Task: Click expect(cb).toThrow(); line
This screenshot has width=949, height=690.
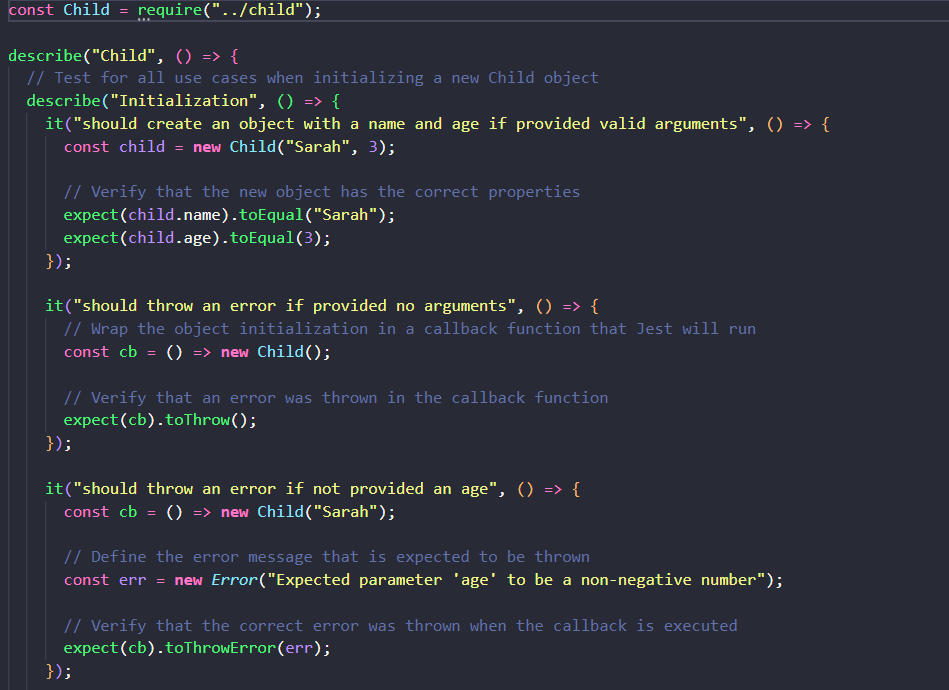Action: click(x=160, y=420)
